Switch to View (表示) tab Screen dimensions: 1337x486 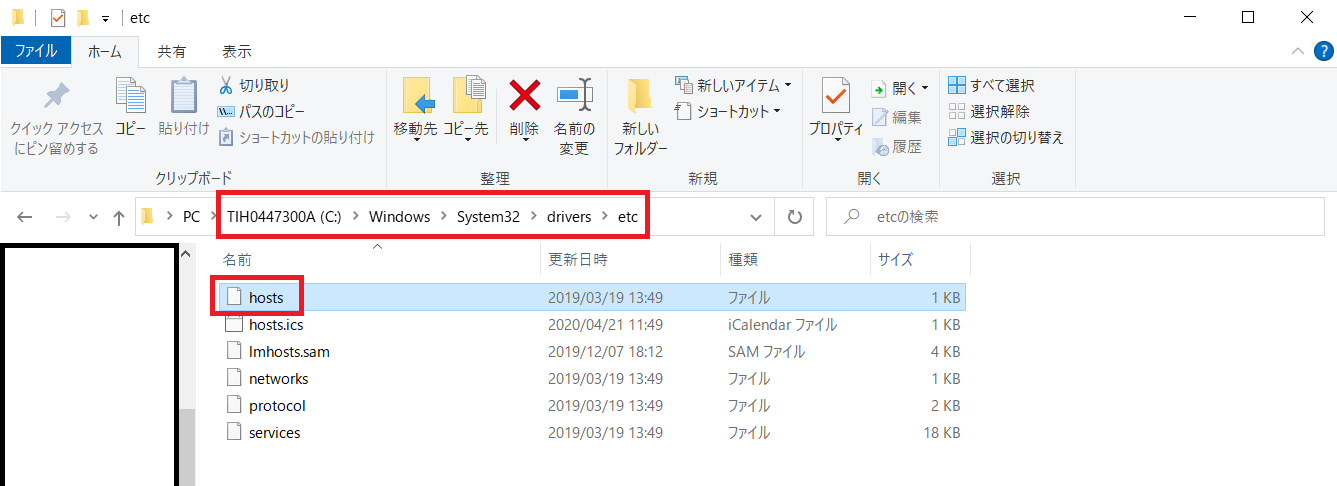point(237,51)
